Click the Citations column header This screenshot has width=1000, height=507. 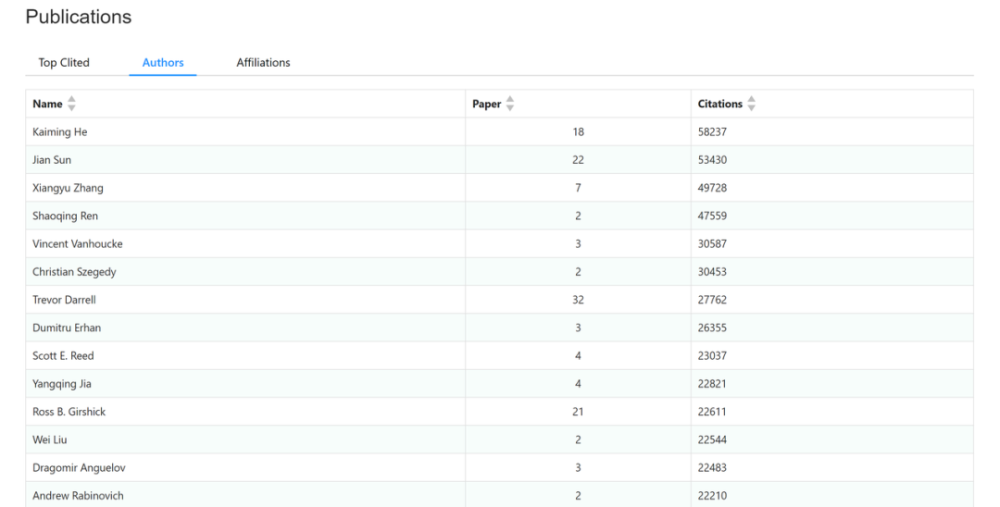(720, 104)
